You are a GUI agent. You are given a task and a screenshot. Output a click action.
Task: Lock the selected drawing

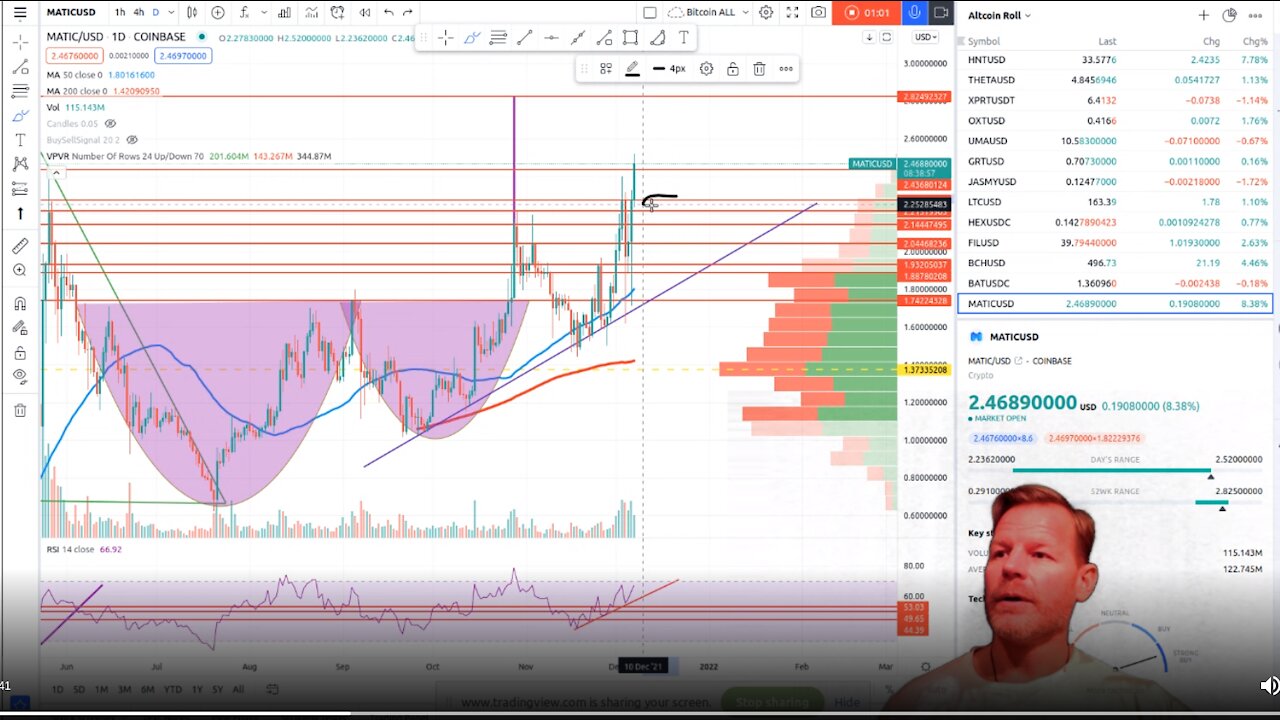[x=733, y=69]
